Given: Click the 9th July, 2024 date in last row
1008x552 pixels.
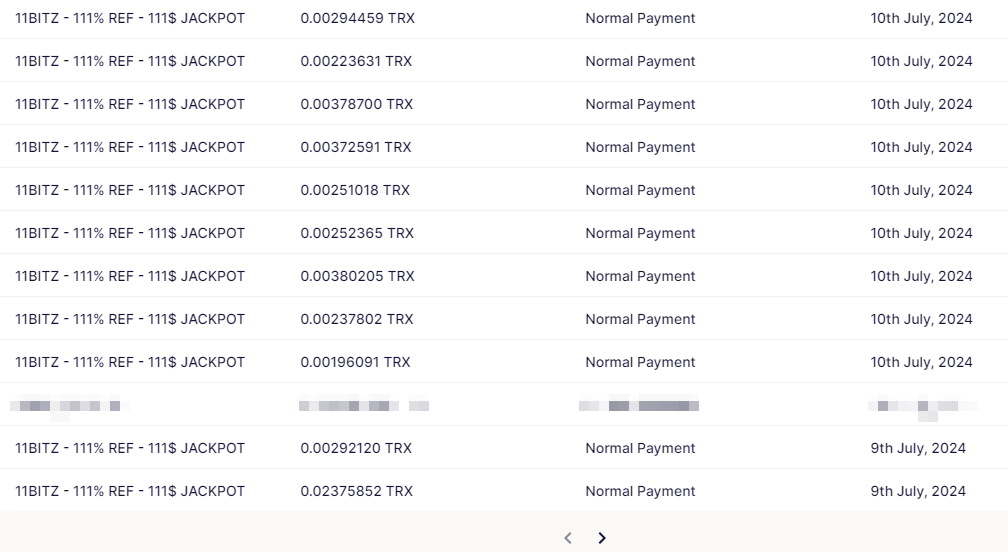Looking at the screenshot, I should coord(918,492).
